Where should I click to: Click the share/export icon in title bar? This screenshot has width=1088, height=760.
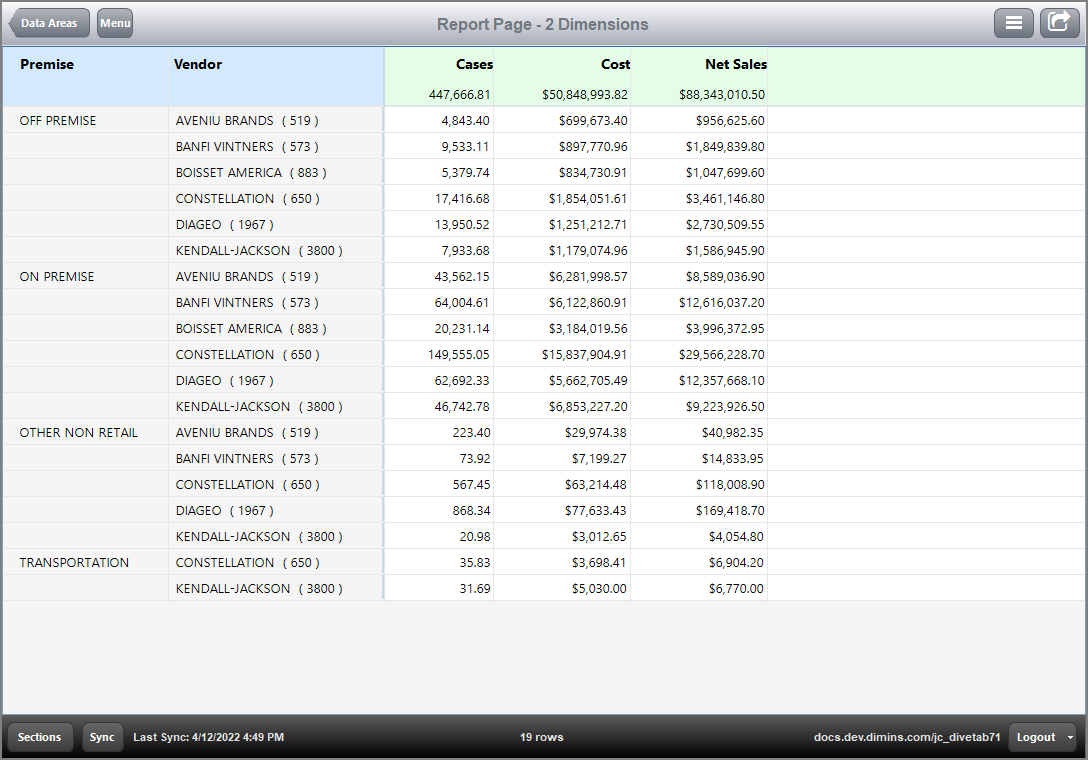1059,22
